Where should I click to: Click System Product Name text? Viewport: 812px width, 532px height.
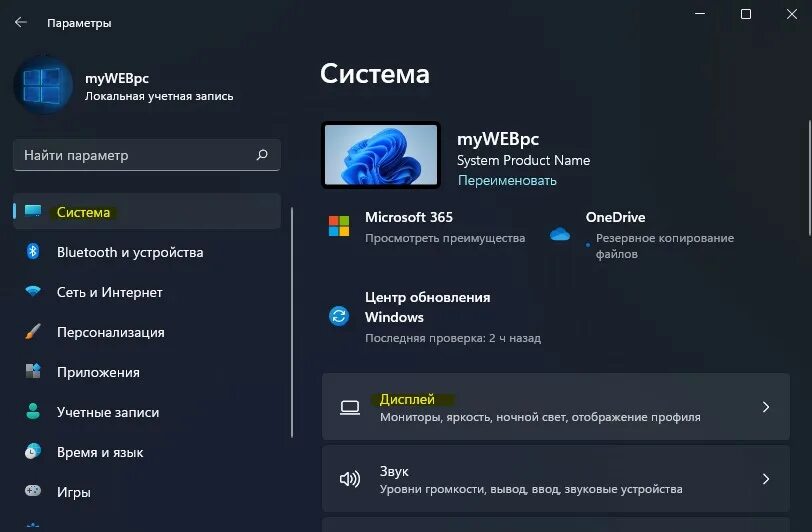[x=523, y=160]
